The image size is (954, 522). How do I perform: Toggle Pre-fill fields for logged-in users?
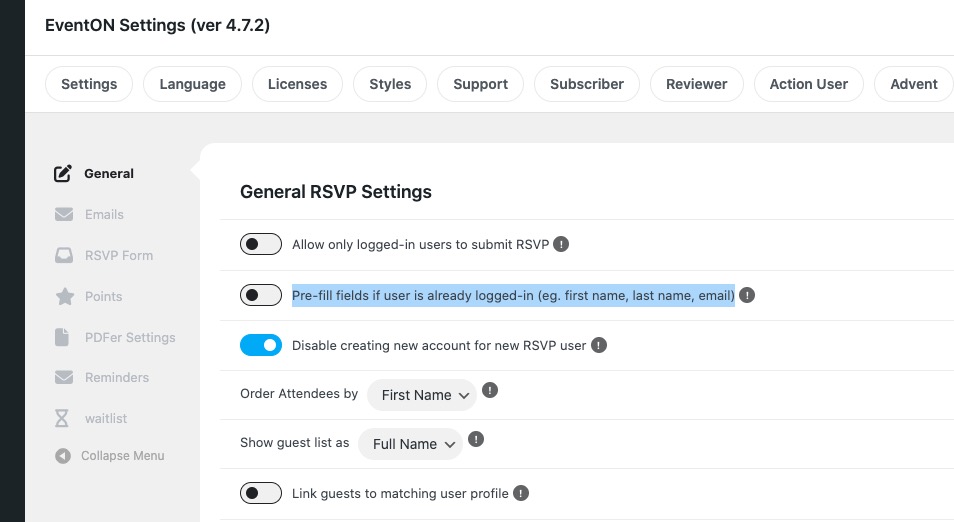pyautogui.click(x=261, y=295)
